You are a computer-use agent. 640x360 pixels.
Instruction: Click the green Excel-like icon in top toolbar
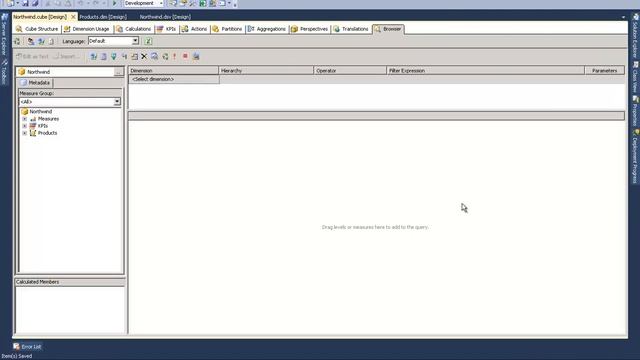point(203,3)
